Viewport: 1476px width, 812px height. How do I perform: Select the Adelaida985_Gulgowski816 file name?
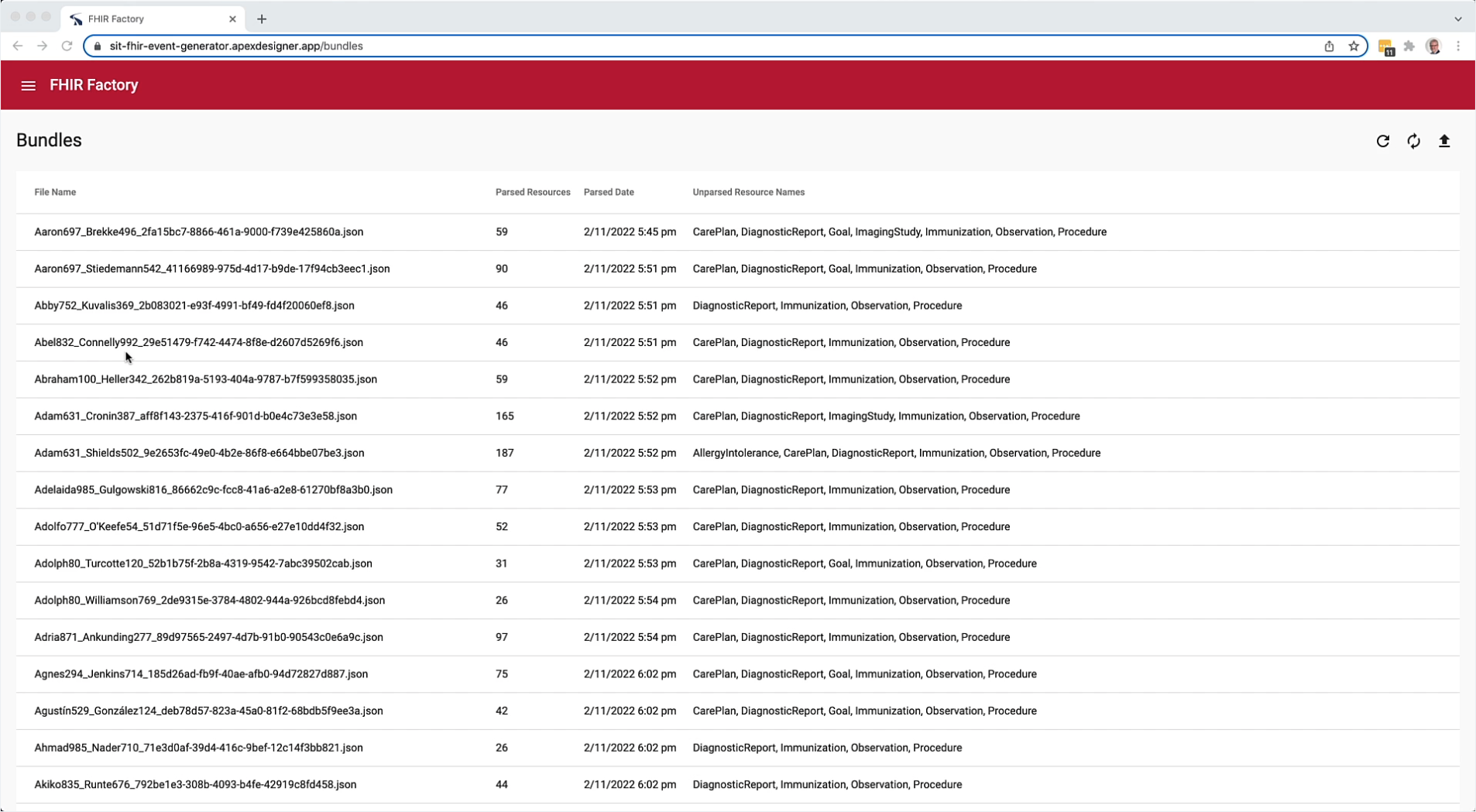pyautogui.click(x=213, y=490)
